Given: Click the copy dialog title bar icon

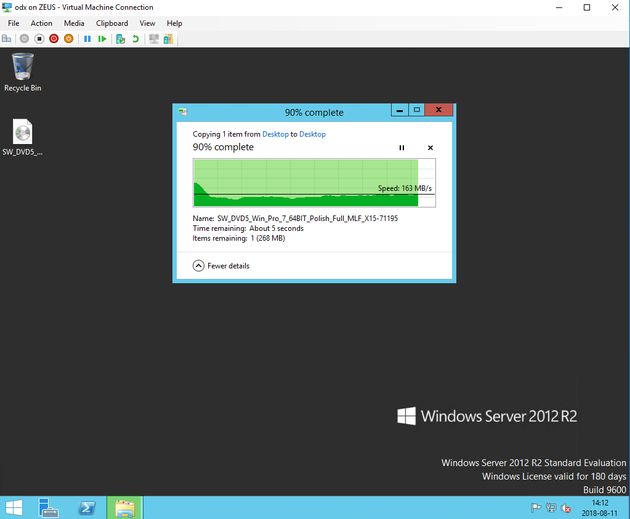Looking at the screenshot, I should [183, 112].
